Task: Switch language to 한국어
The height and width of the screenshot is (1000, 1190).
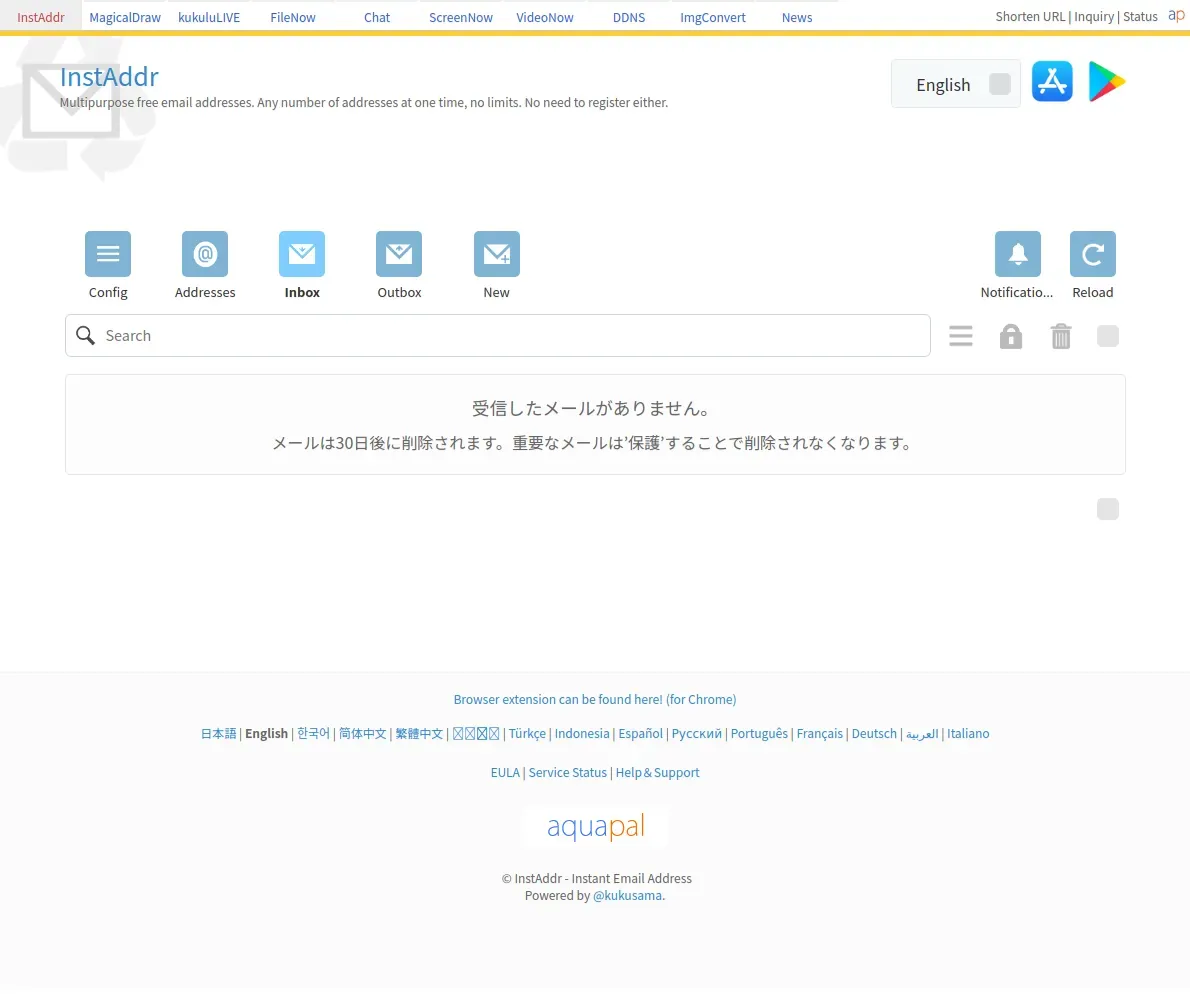Action: [x=313, y=734]
